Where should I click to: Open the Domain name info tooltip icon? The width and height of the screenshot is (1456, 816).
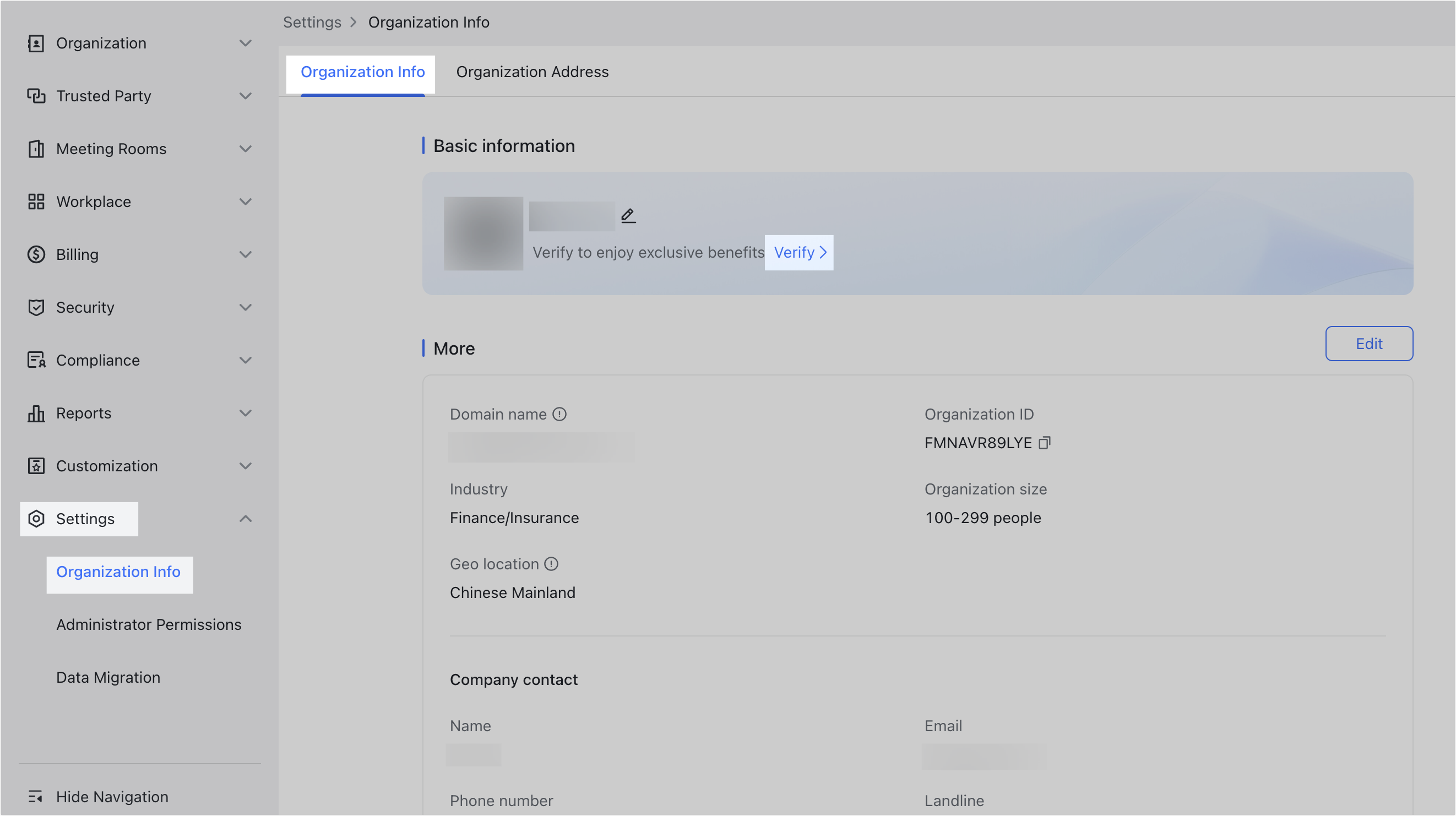(x=559, y=414)
